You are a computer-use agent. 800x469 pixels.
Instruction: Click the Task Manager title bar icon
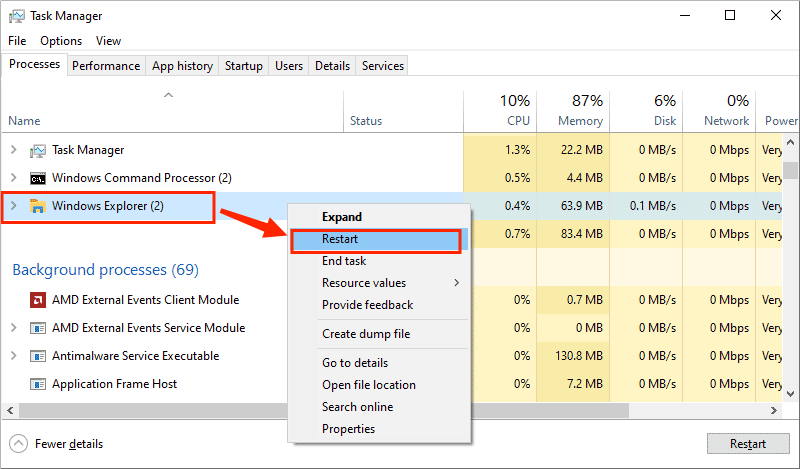[x=16, y=16]
